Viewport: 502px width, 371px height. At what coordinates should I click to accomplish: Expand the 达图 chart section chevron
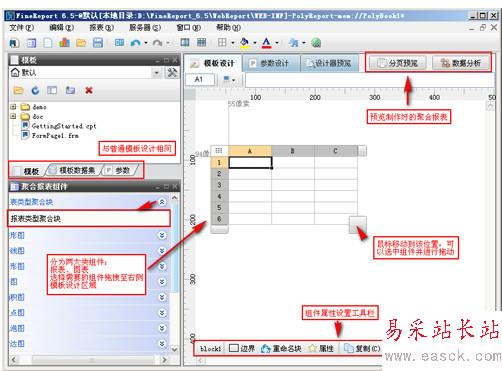click(162, 344)
